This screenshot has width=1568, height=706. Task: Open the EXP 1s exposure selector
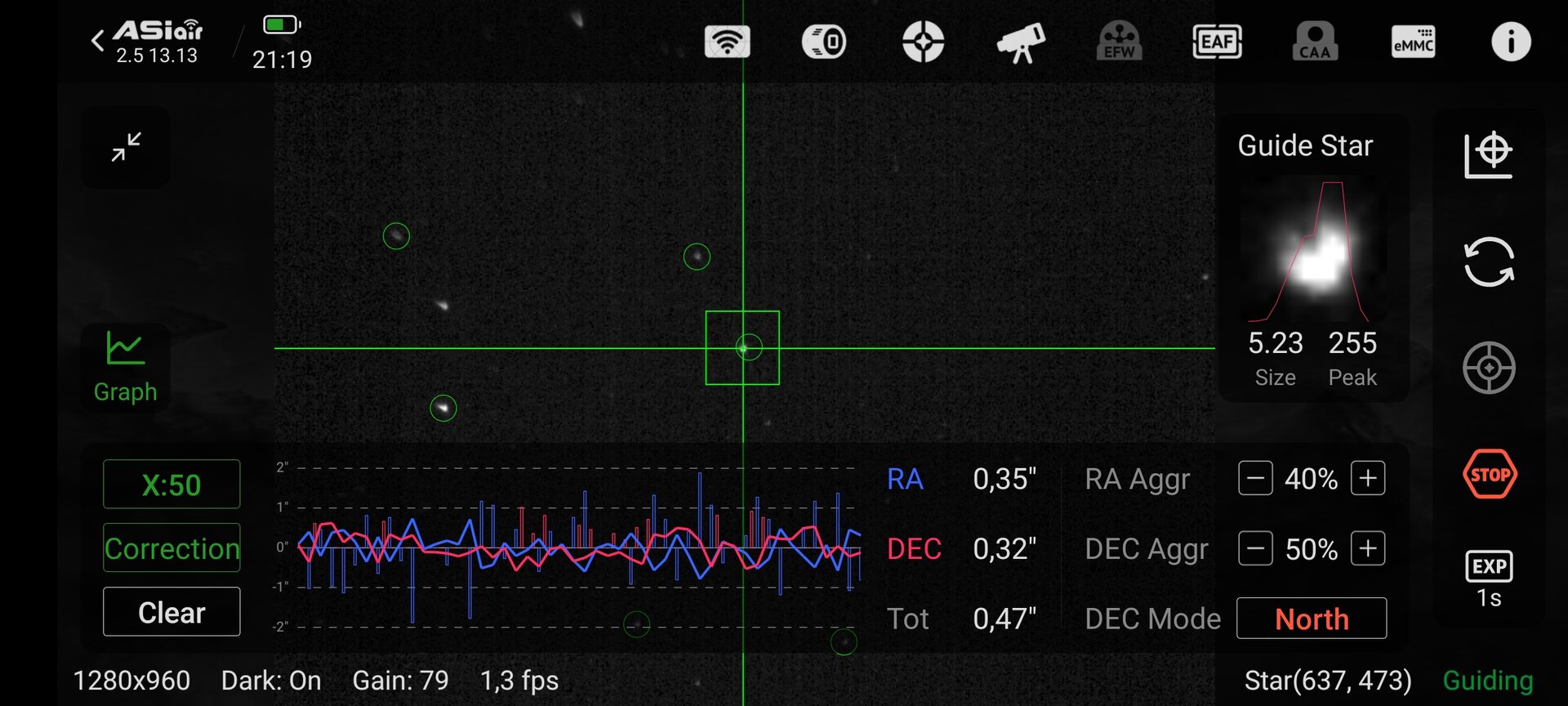coord(1489,579)
